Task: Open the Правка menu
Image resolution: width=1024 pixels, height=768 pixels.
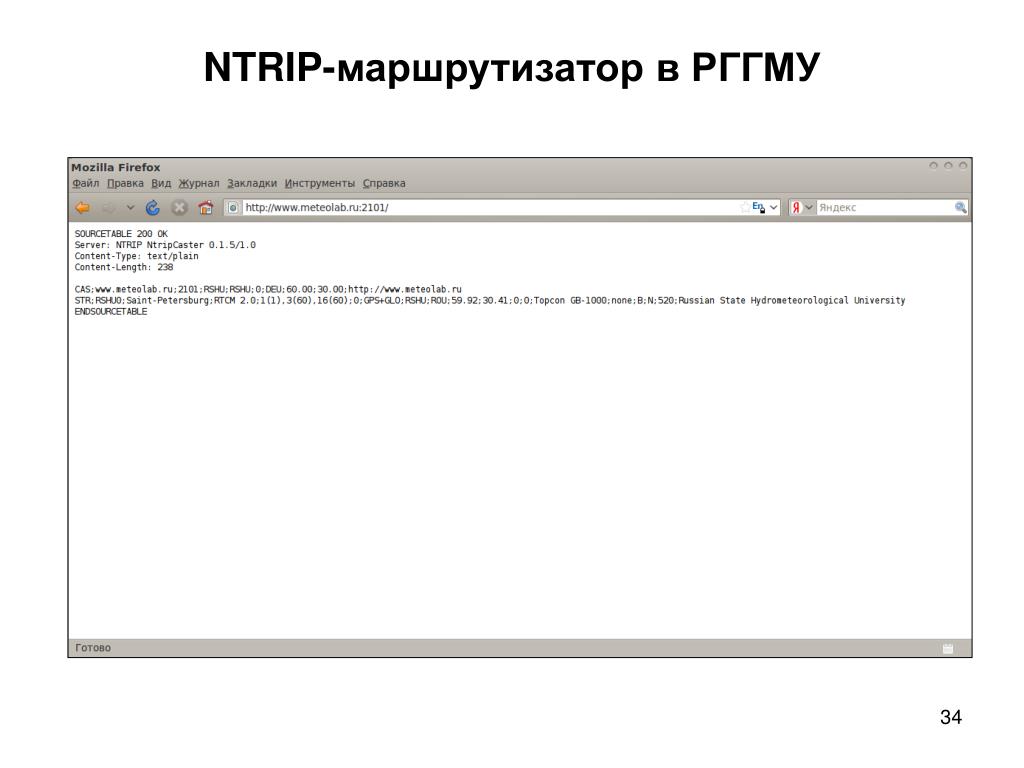Action: click(125, 184)
